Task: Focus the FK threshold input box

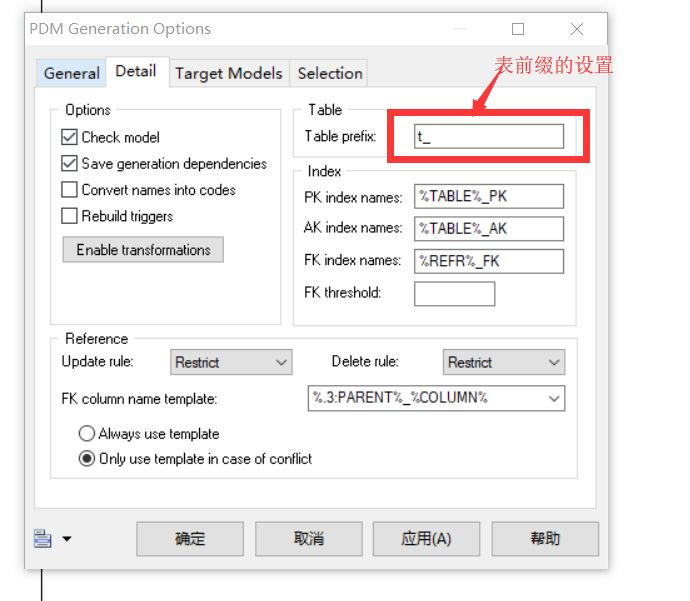Action: [x=454, y=293]
